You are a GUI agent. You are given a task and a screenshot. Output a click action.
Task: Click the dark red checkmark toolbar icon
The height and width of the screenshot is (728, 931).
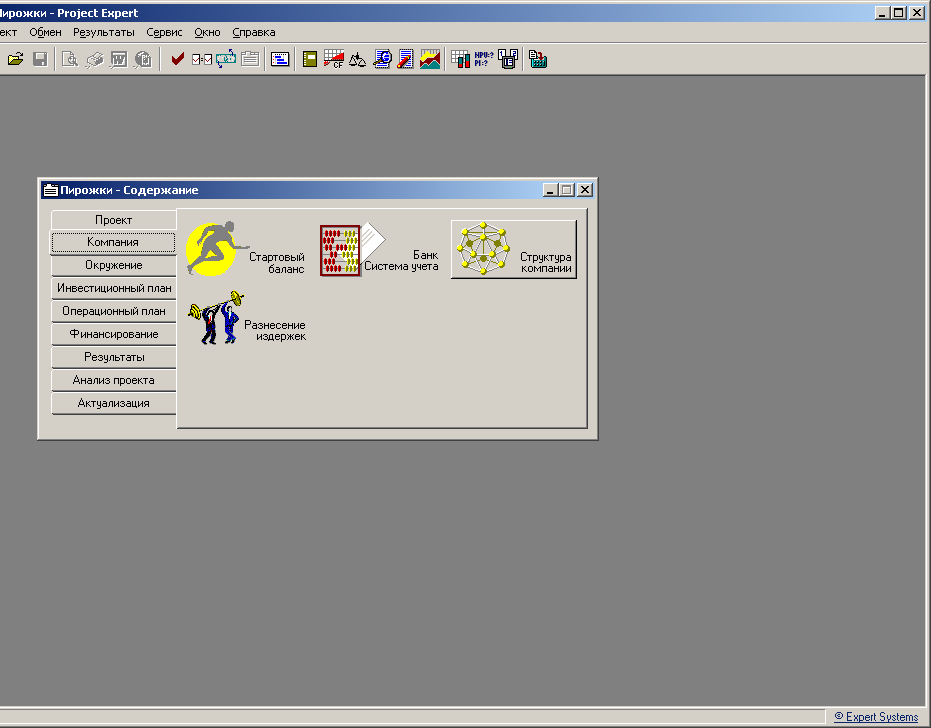(177, 59)
